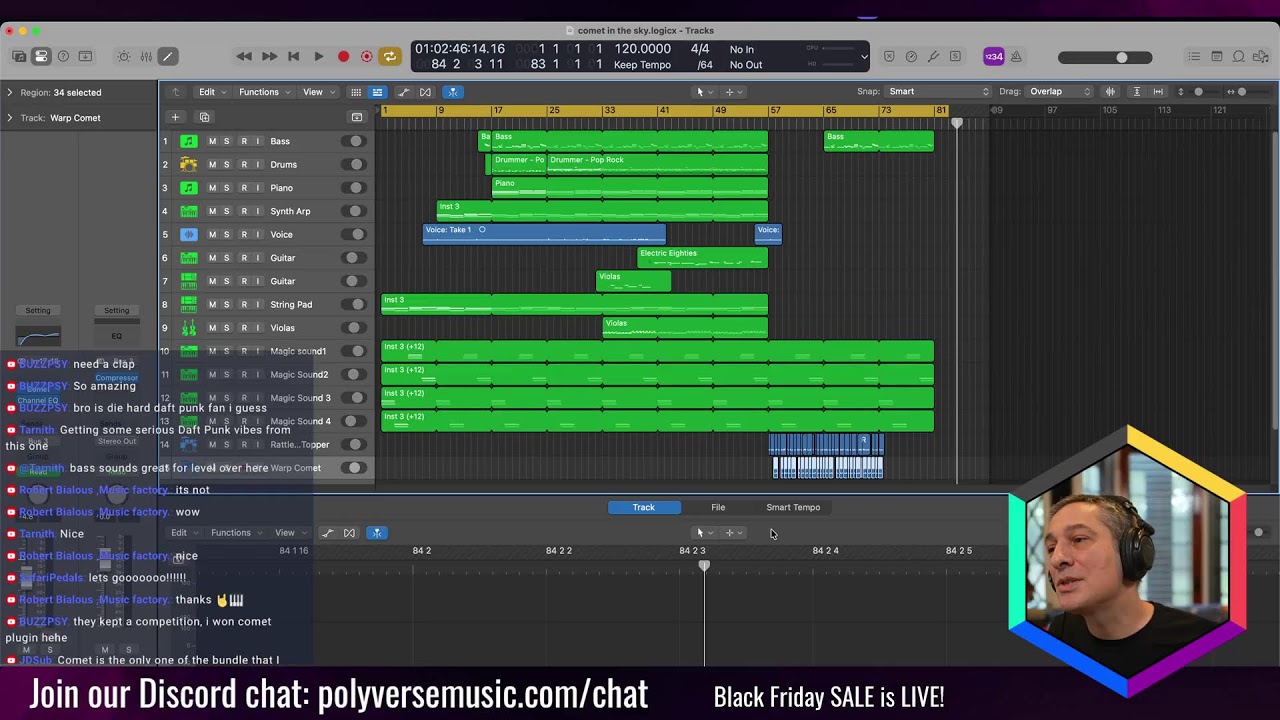Toggle the Cycle loop button
Viewport: 1280px width, 720px height.
(390, 57)
